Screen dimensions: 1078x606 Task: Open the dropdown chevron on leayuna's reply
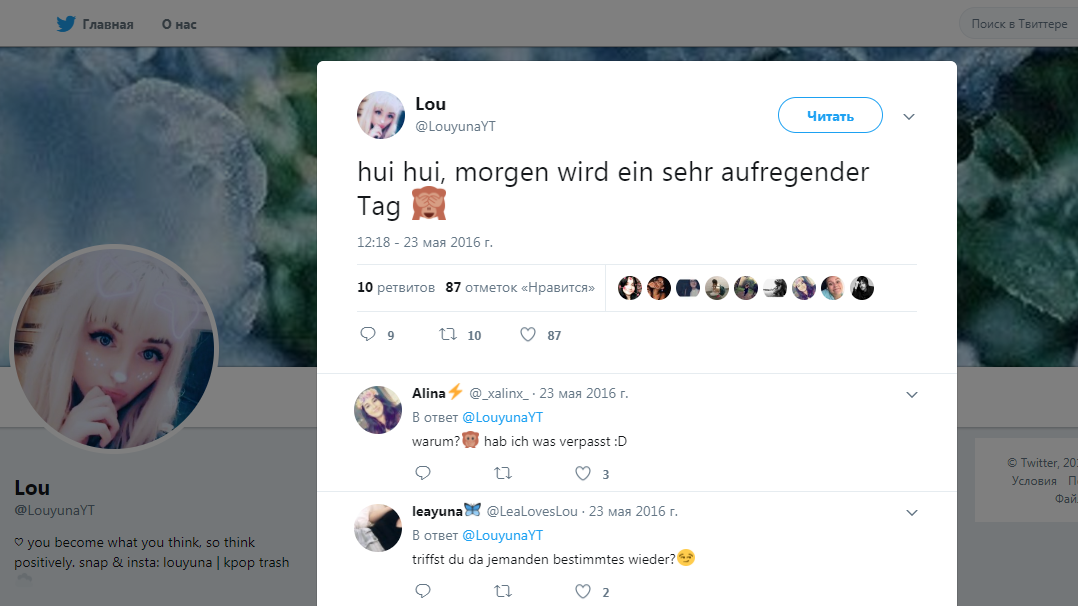click(912, 512)
